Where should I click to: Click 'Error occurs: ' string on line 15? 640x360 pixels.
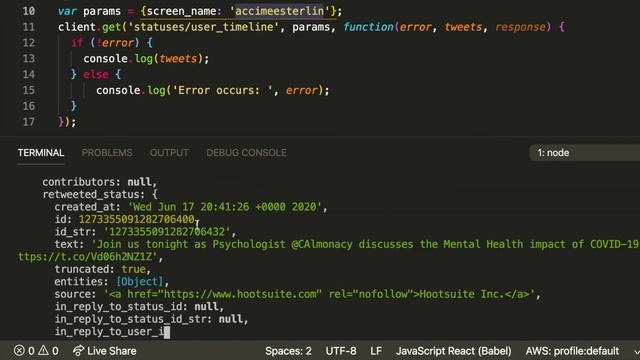(222, 90)
